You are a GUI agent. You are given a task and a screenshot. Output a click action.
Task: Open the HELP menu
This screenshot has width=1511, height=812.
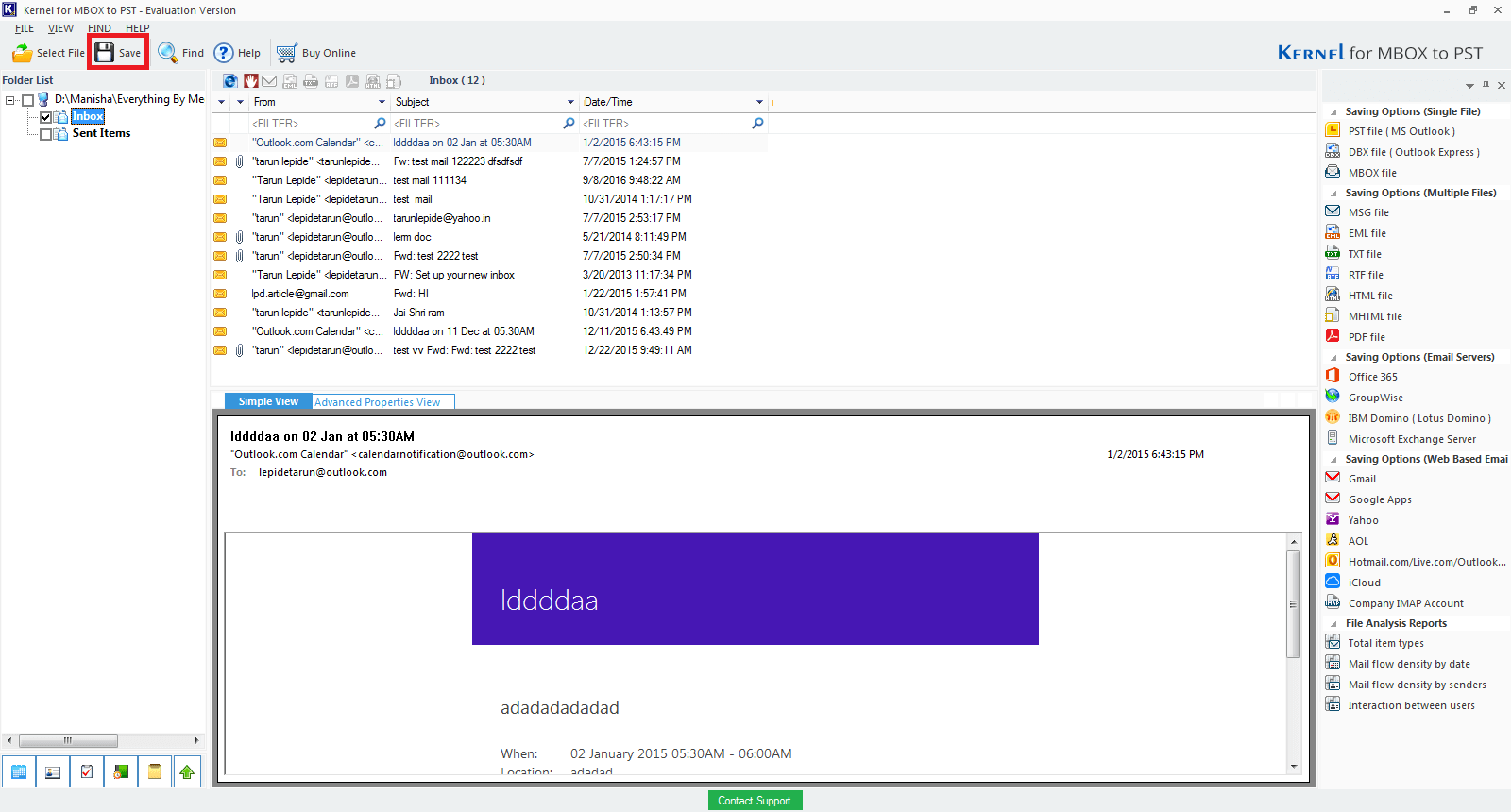click(x=138, y=28)
